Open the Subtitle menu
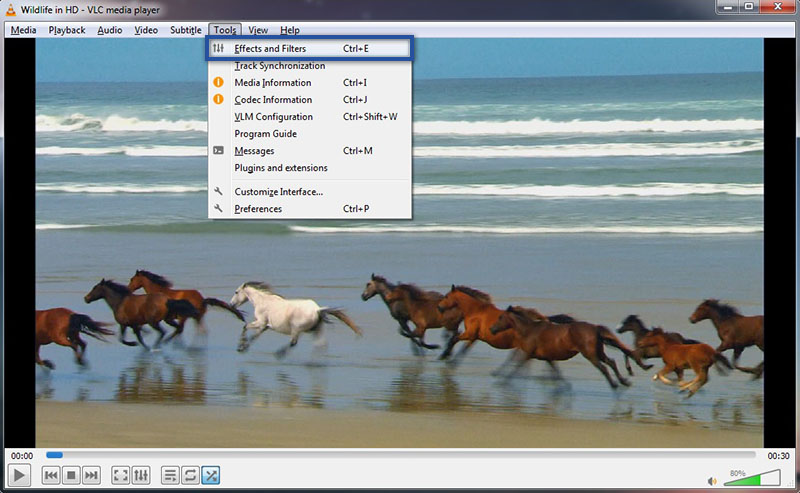Screen dimensions: 800x493 tap(185, 30)
